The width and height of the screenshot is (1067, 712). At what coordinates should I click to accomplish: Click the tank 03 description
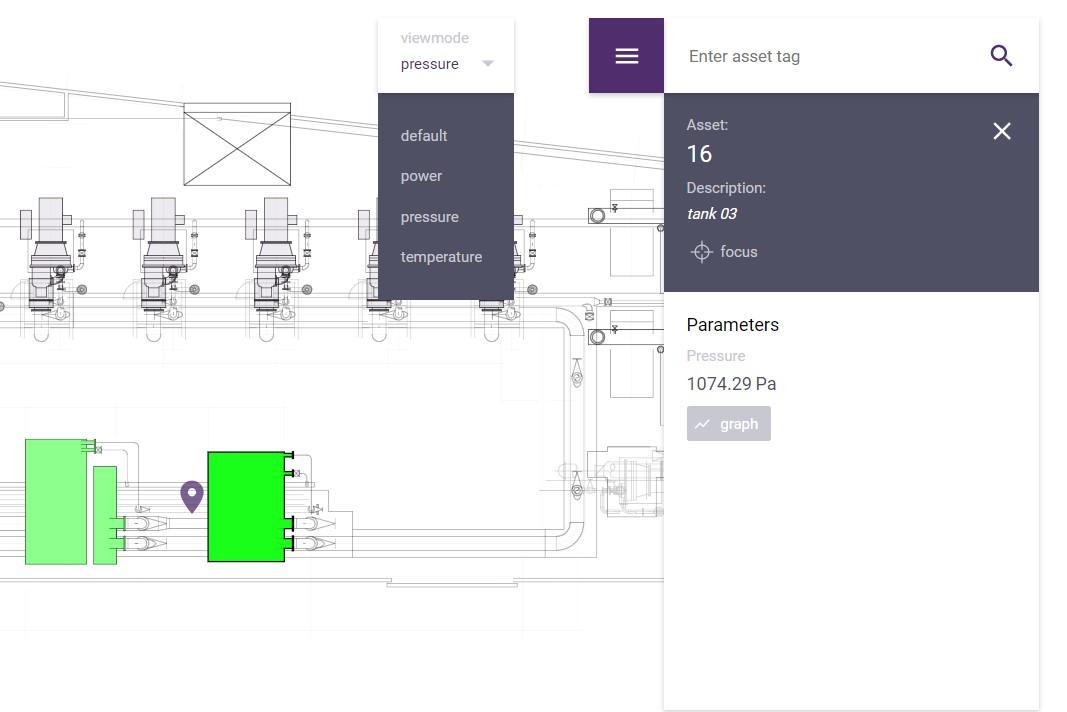[711, 214]
